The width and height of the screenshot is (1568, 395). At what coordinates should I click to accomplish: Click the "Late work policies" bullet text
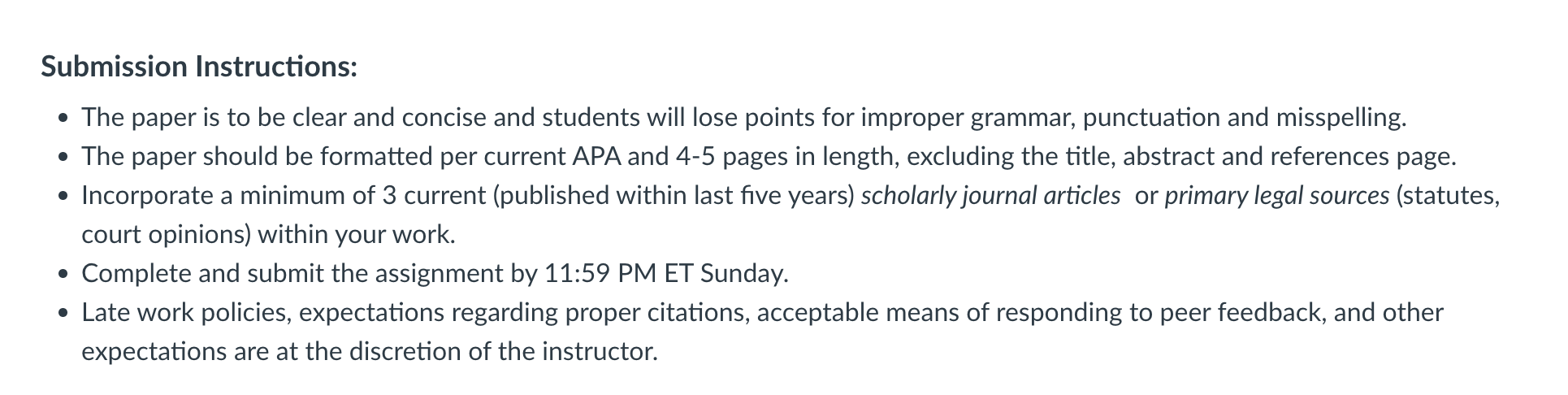762,332
